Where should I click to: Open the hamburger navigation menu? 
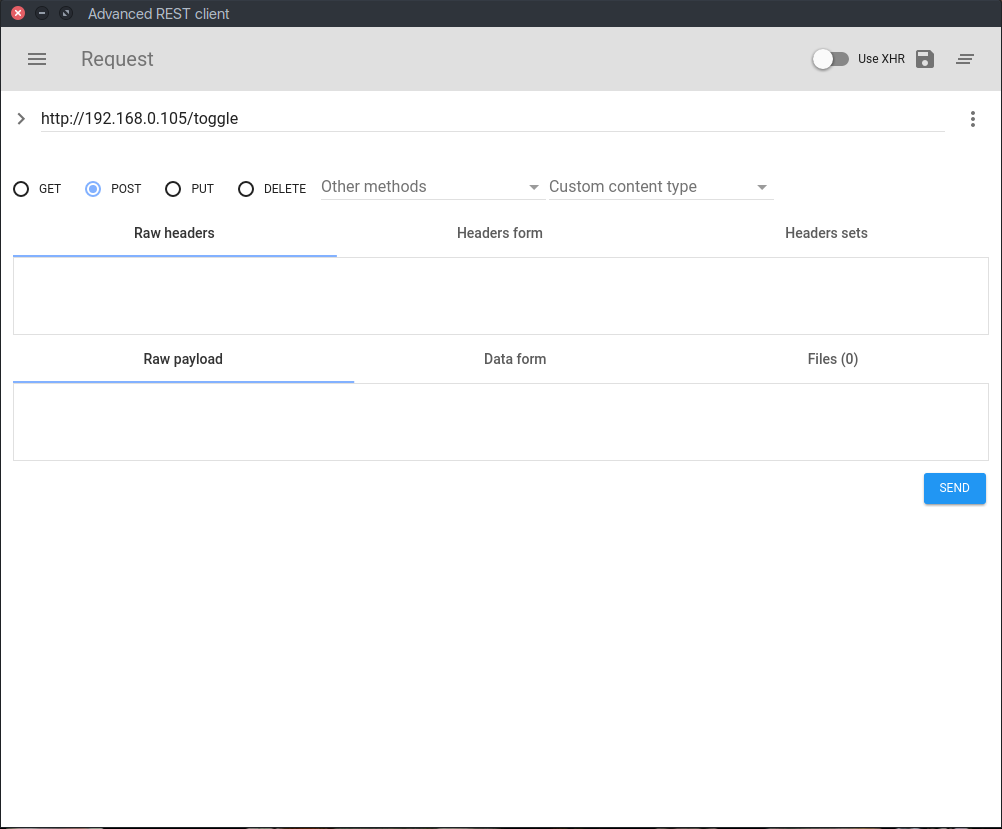[37, 59]
